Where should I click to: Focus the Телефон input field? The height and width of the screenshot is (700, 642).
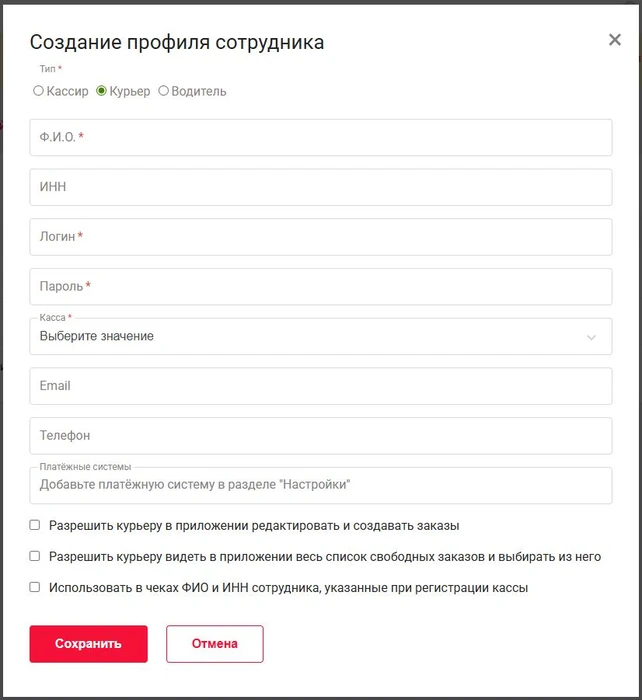(320, 436)
